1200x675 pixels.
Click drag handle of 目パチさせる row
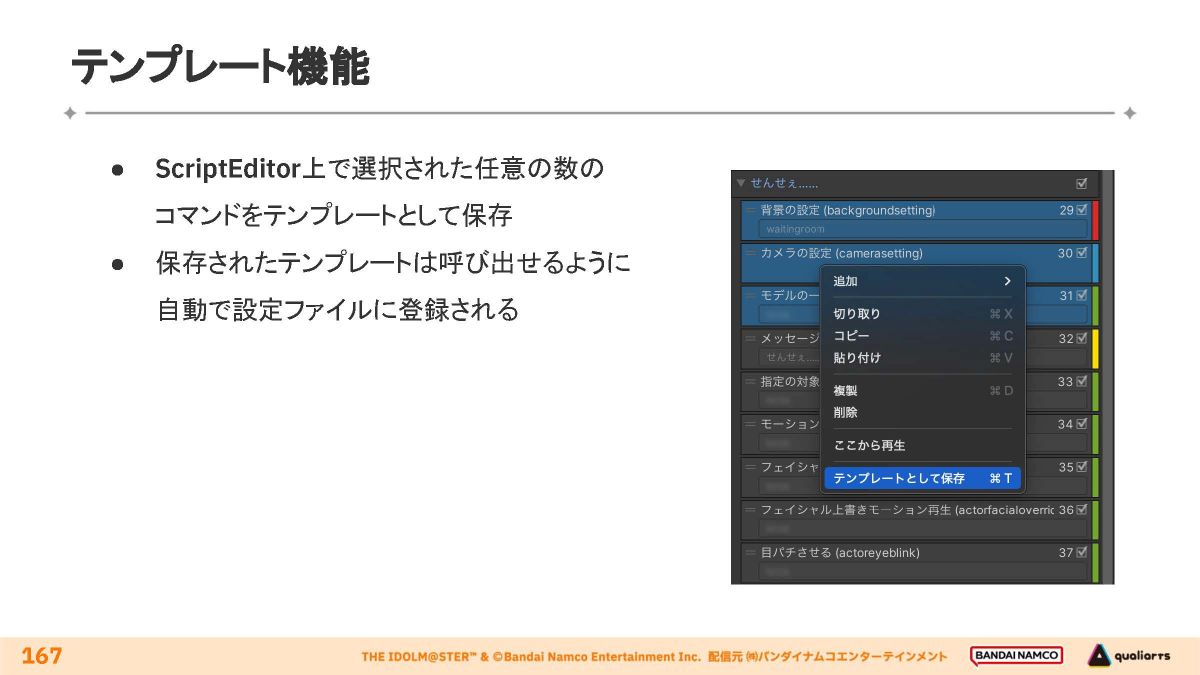pyautogui.click(x=750, y=553)
